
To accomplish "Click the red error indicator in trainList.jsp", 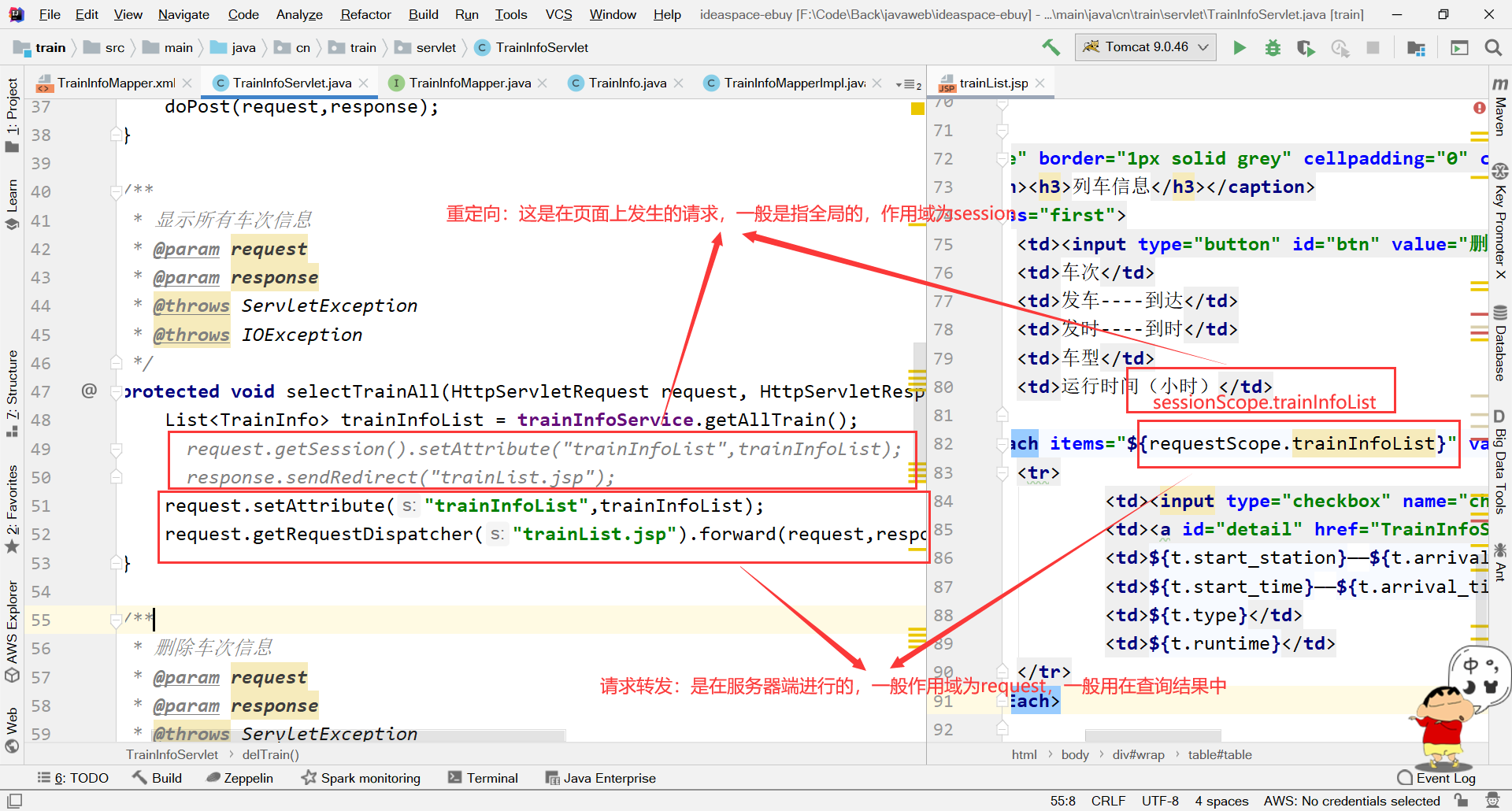I will pos(1479,108).
